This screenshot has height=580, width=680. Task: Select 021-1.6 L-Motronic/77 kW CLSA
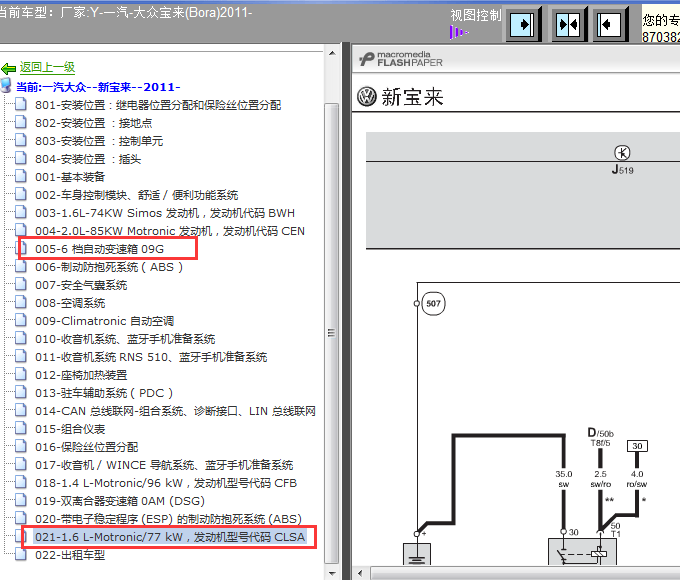click(x=170, y=537)
